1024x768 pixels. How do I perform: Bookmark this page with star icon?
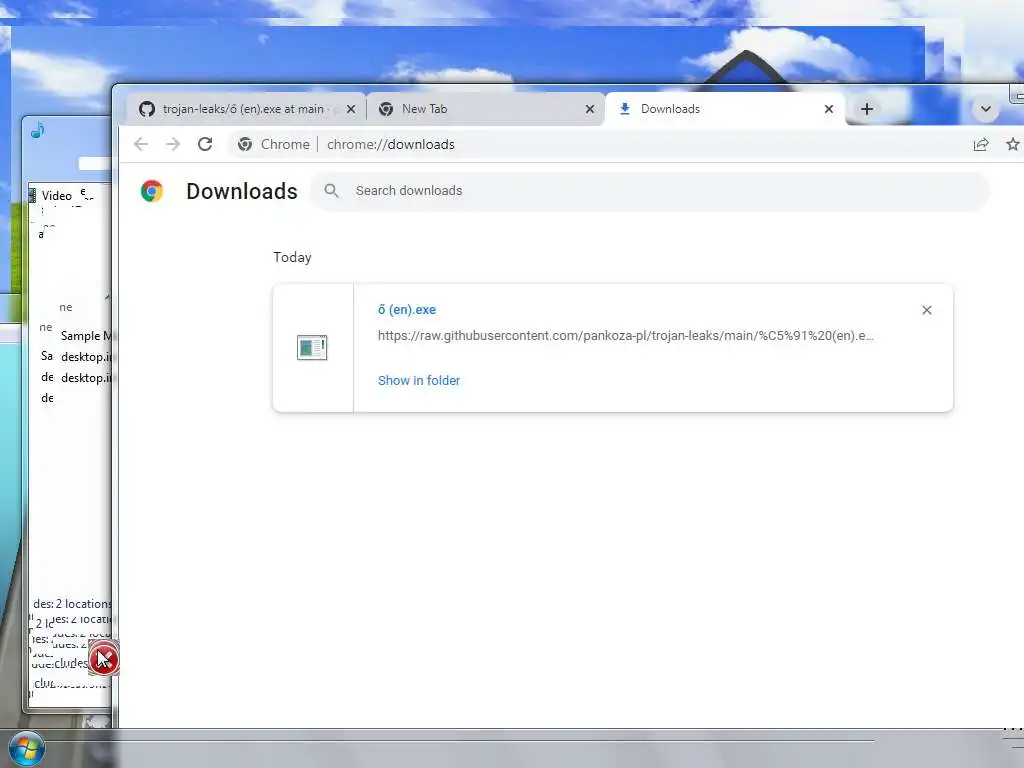[1012, 144]
